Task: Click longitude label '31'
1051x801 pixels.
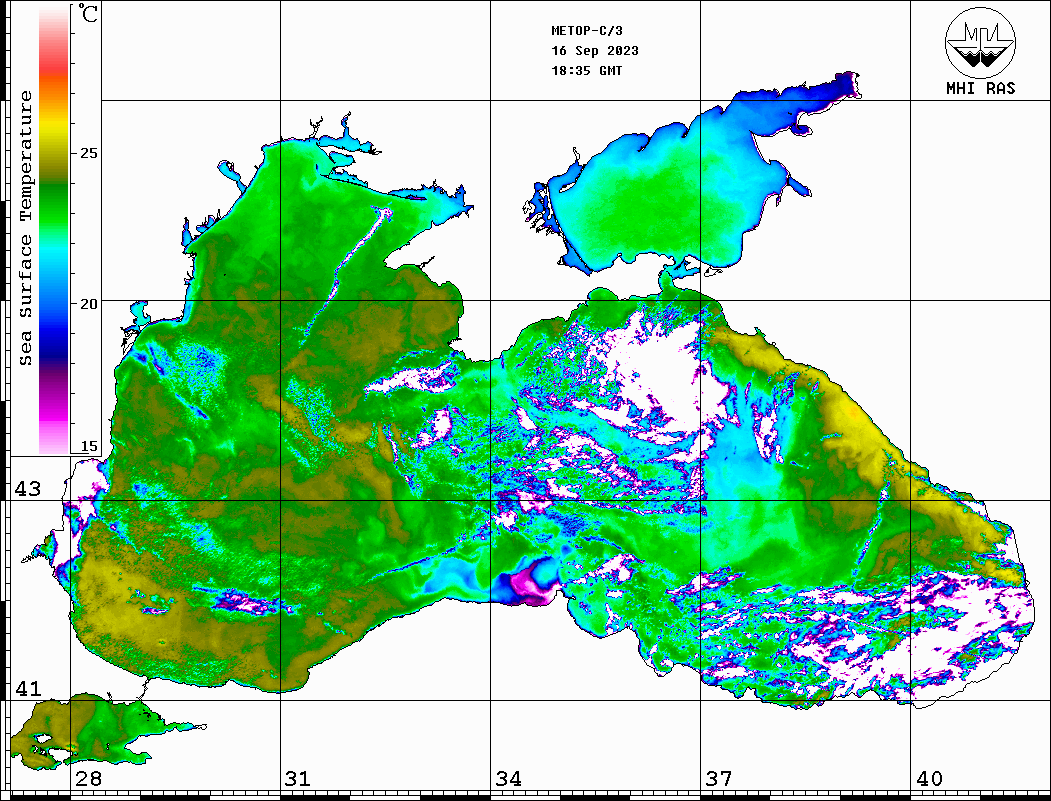Action: tap(298, 779)
